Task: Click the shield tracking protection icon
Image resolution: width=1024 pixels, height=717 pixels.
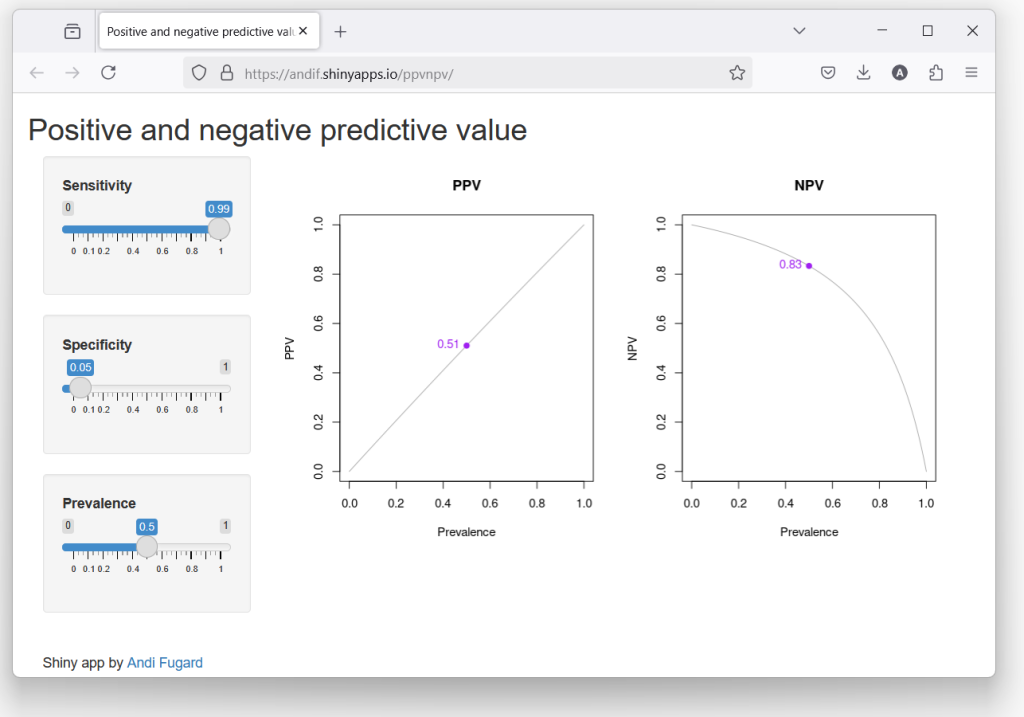Action: pyautogui.click(x=199, y=72)
